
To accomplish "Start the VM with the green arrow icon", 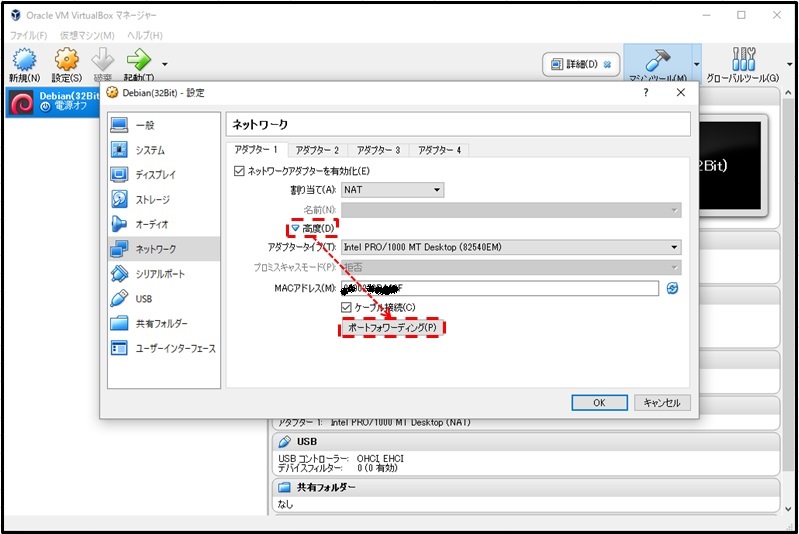I will (139, 60).
